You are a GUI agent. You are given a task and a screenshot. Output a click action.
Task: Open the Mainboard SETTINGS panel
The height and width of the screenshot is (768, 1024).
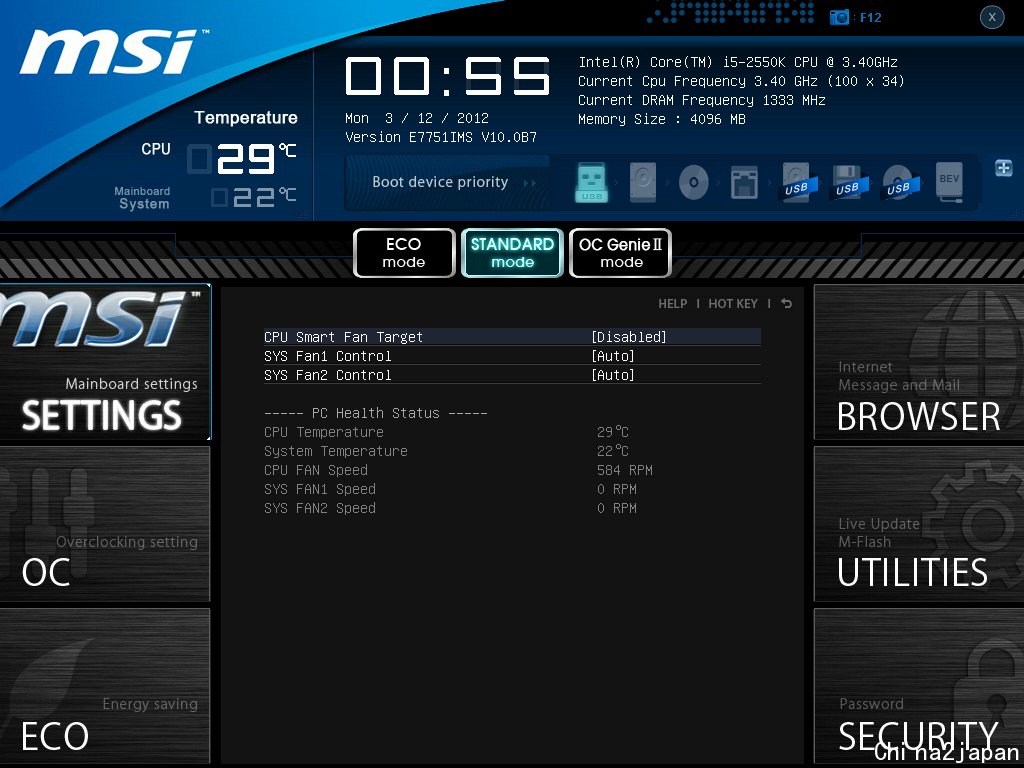[x=105, y=362]
